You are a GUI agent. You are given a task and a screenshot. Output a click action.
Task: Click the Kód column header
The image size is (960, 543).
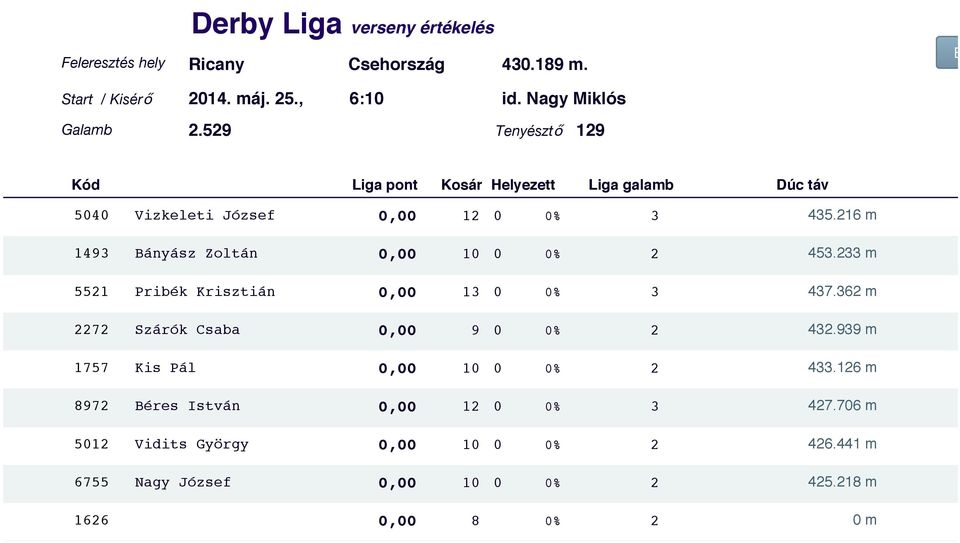click(86, 185)
